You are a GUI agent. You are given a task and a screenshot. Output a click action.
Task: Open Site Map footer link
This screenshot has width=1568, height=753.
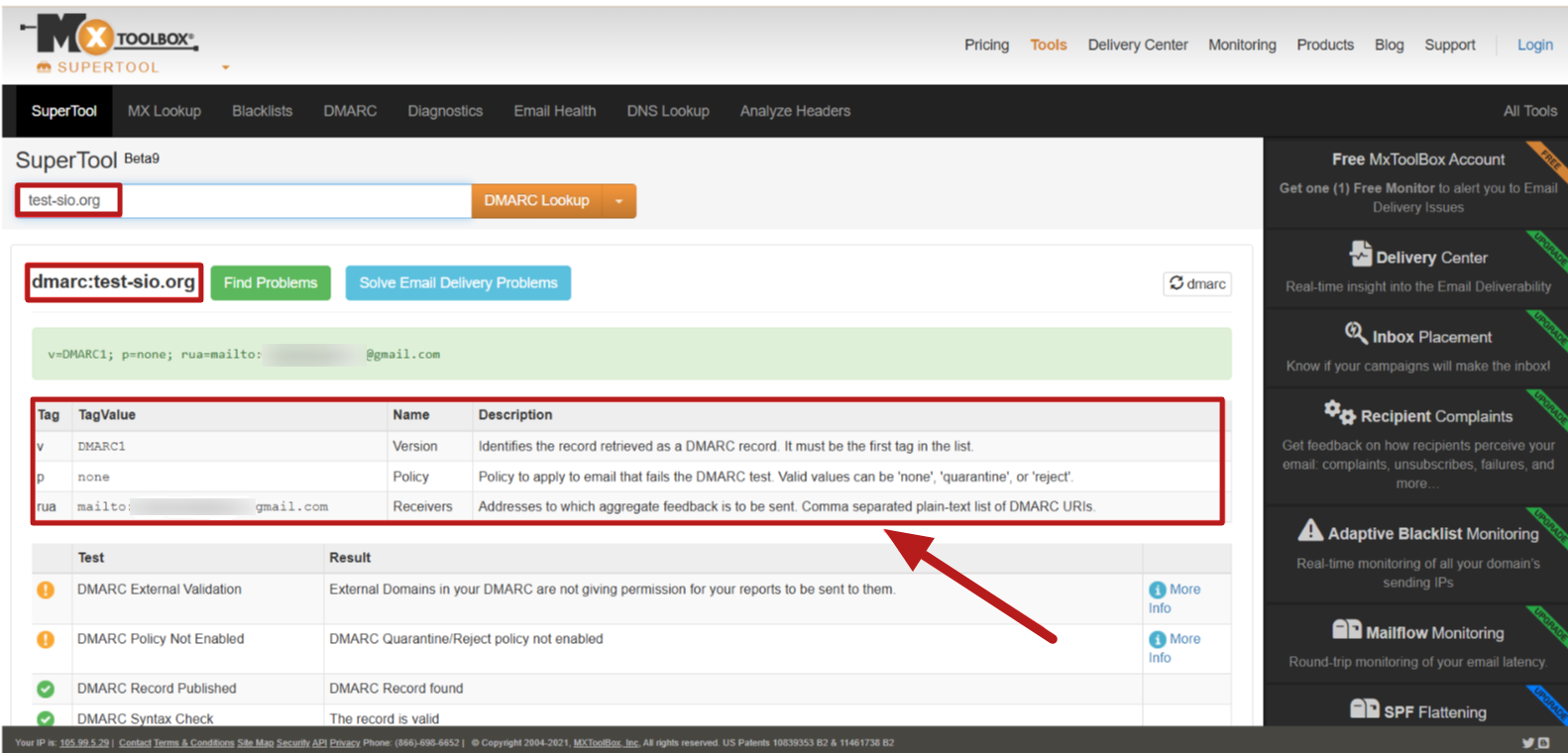pos(255,742)
